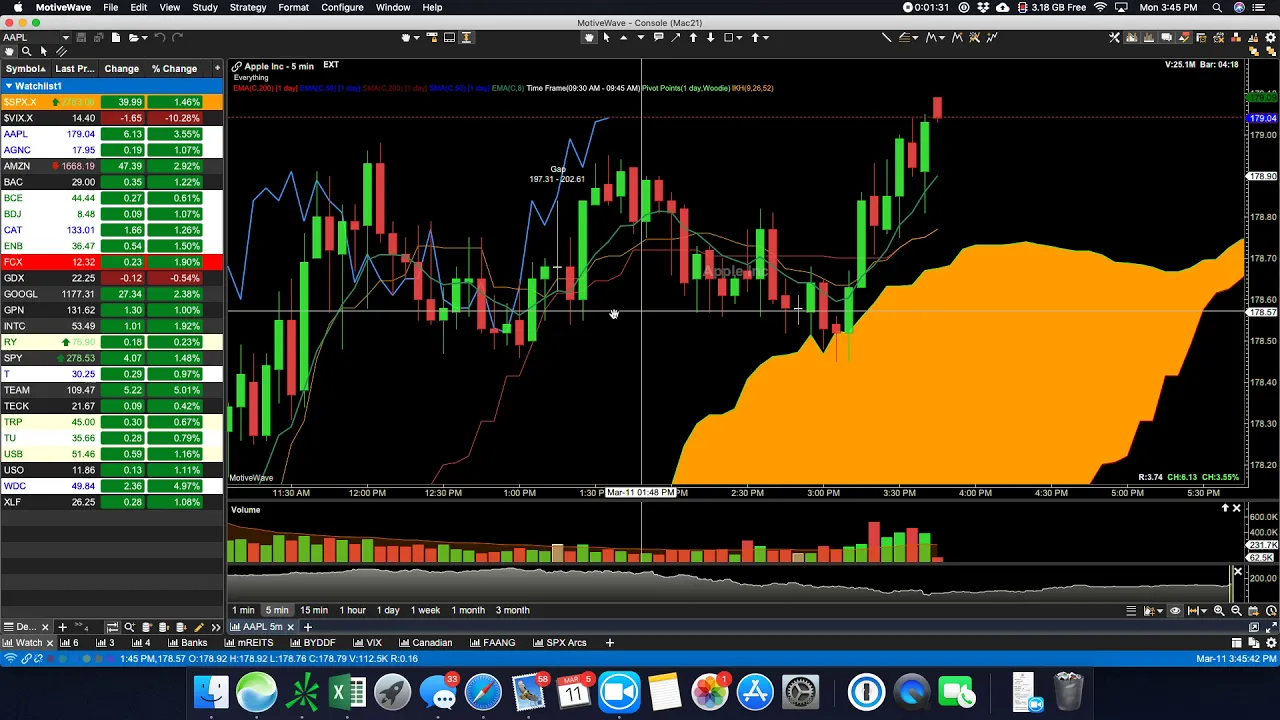This screenshot has width=1280, height=720.
Task: Open the line style dropdown next to the trend line
Action: point(915,37)
